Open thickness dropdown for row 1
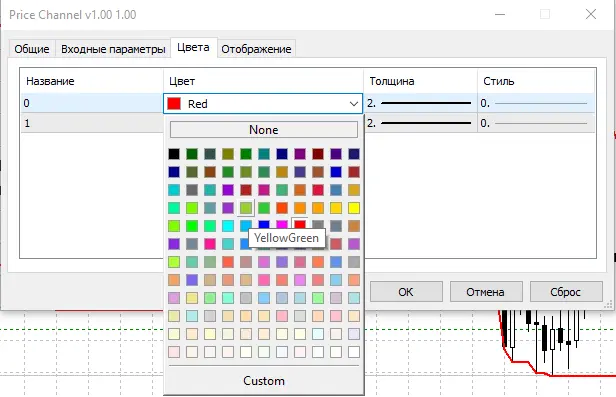 pos(420,123)
